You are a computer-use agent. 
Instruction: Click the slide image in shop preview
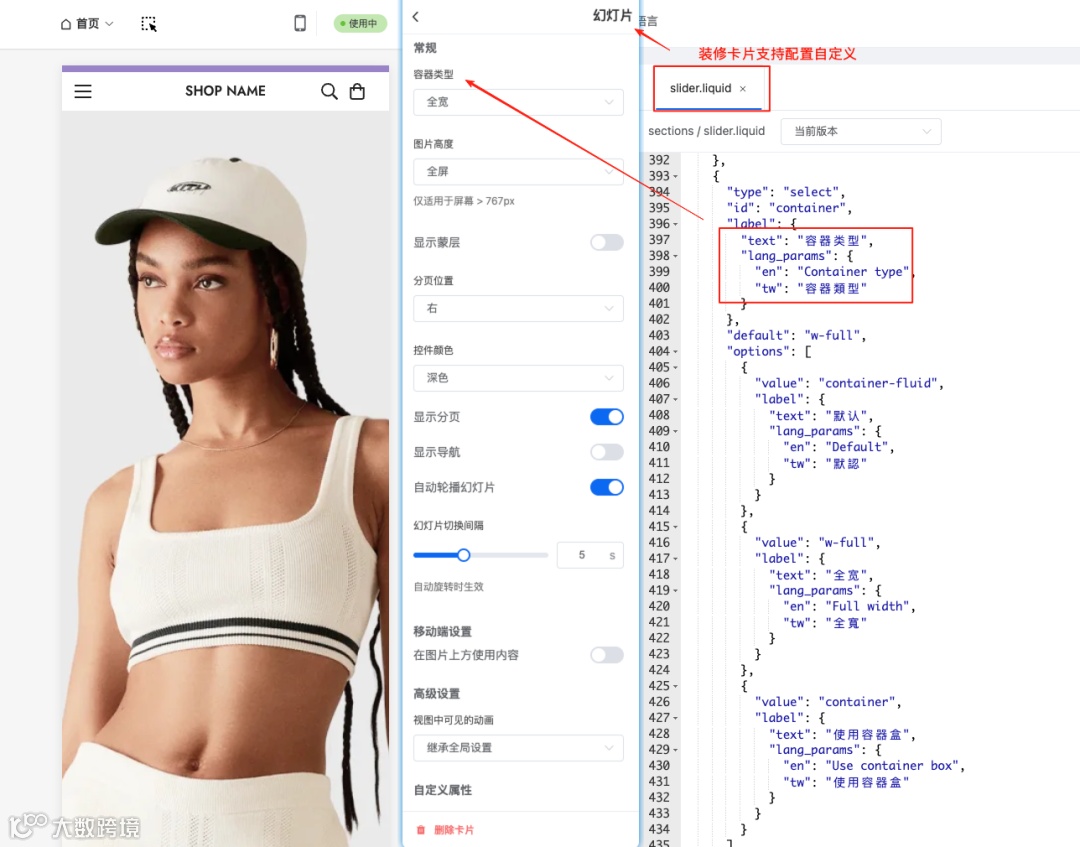pos(225,479)
